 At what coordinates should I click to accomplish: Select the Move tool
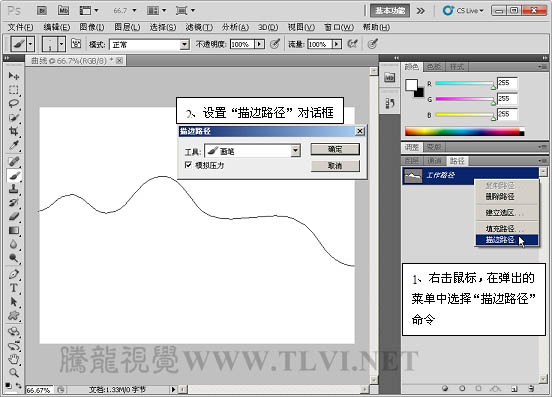[14, 76]
